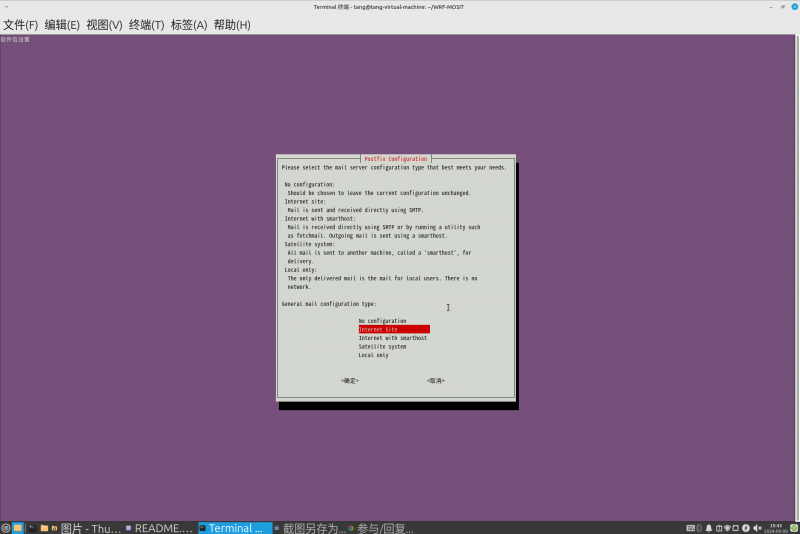Click the show desktop icon in the taskbar
Viewport: 800px width, 534px height.
(18, 527)
